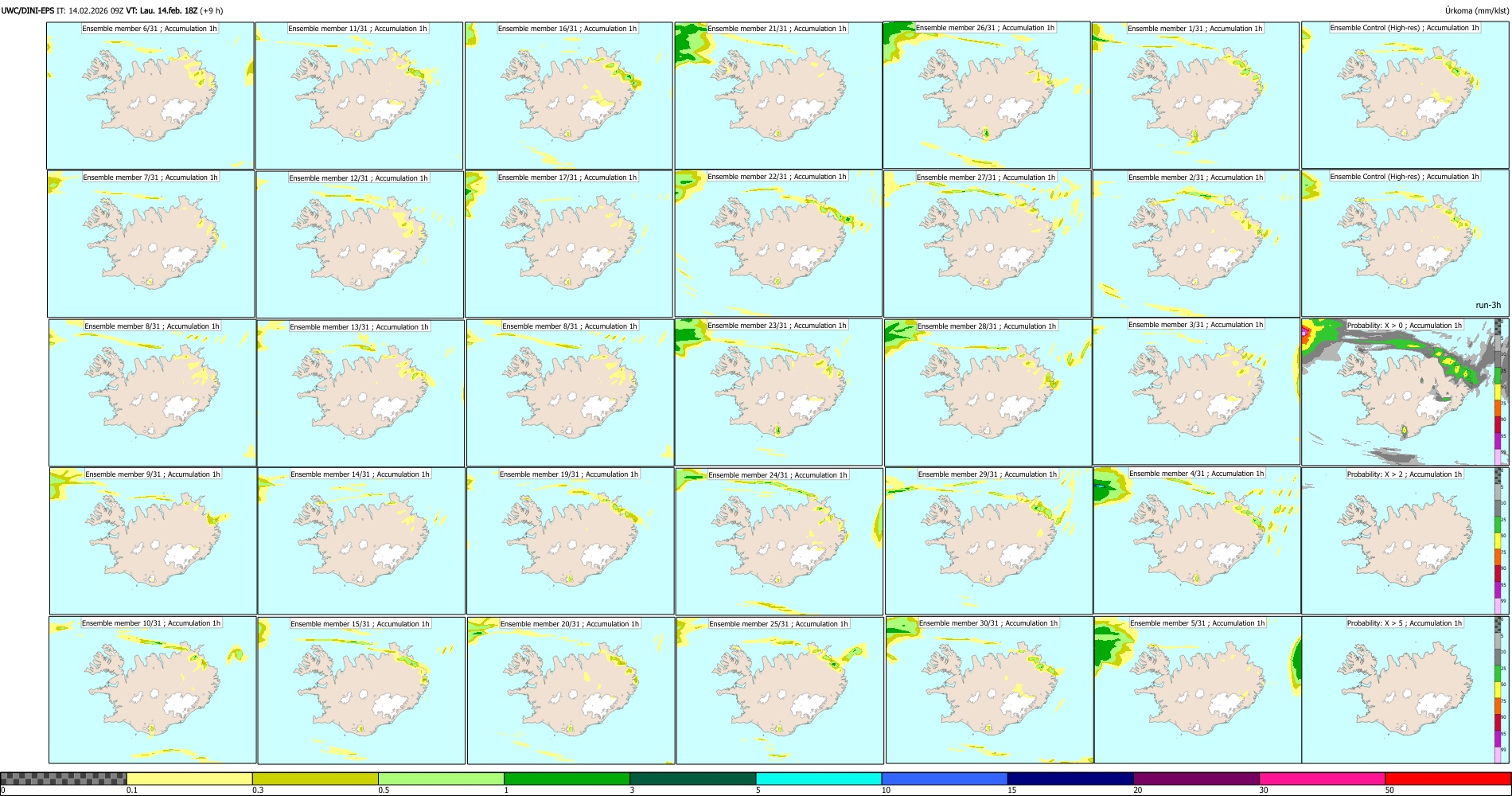
Task: Pick the navy 15–20 legend swatch
Action: 1070,778
